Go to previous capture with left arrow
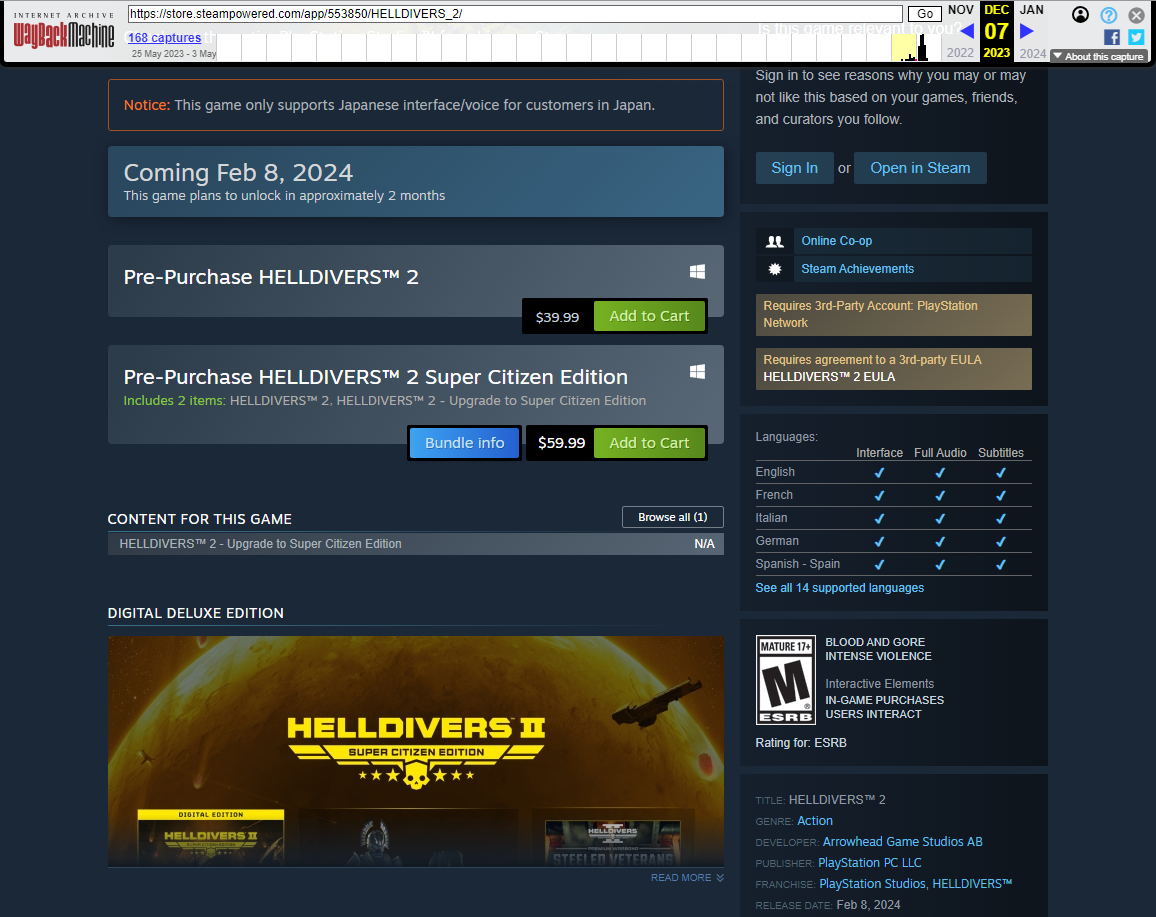Screen dimensions: 1156x917 click(968, 31)
